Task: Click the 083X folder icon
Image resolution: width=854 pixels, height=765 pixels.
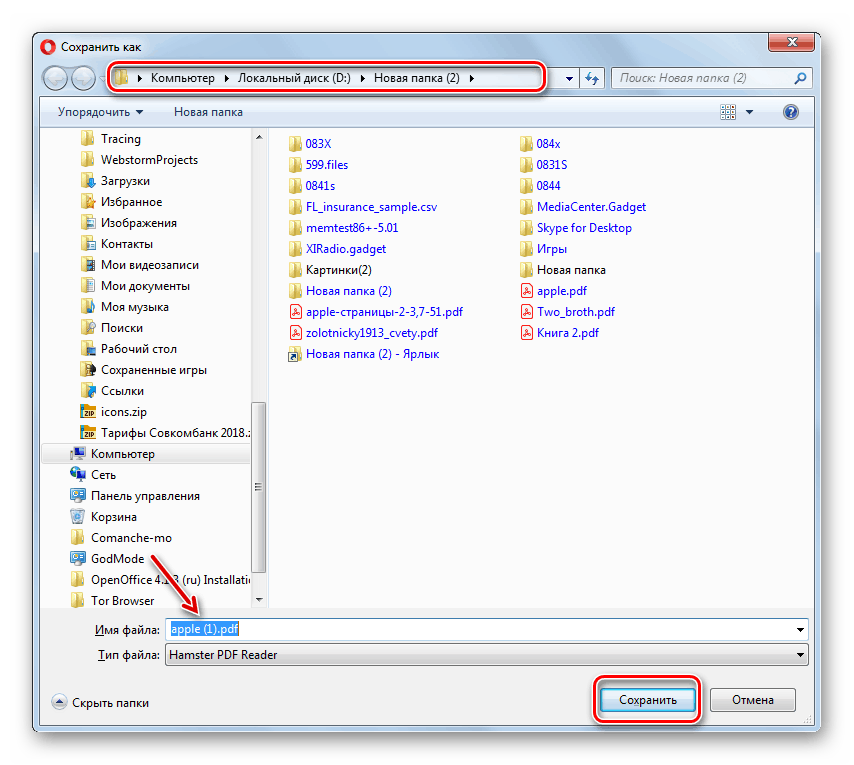Action: tap(295, 144)
